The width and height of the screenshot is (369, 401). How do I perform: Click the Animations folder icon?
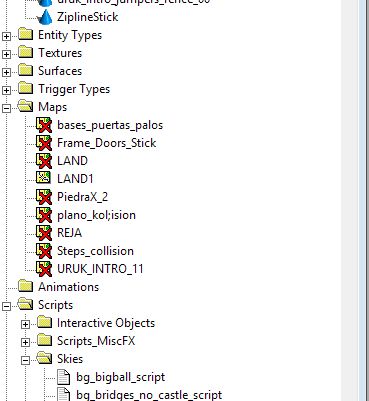[x=26, y=286]
